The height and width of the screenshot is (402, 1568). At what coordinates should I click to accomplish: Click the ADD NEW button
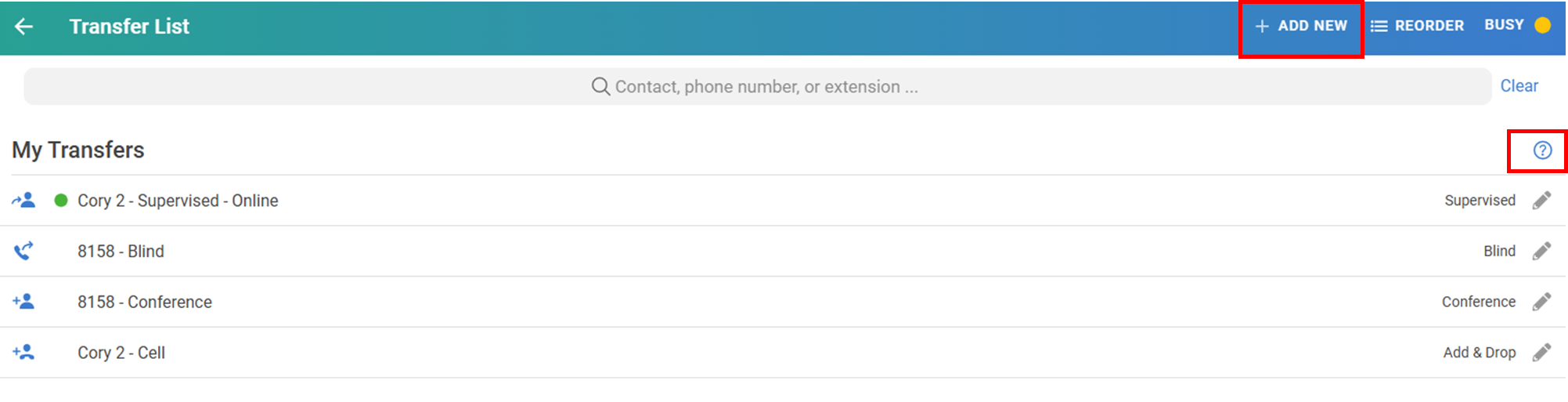[x=1301, y=26]
